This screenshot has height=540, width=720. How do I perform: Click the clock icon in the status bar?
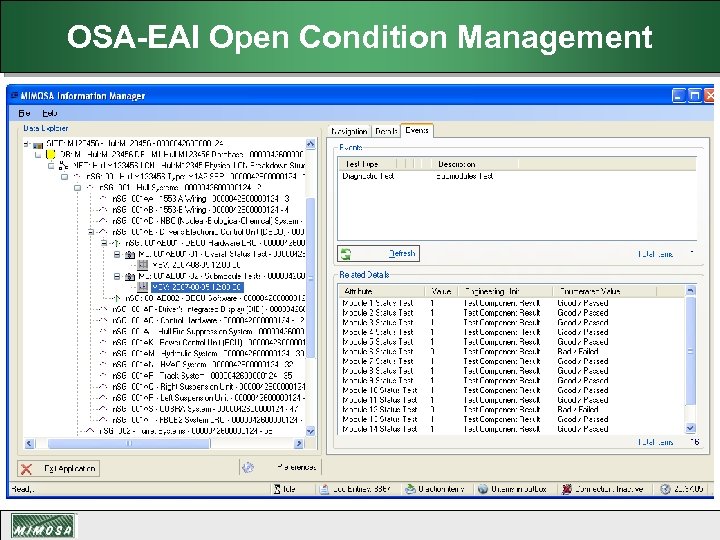665,489
